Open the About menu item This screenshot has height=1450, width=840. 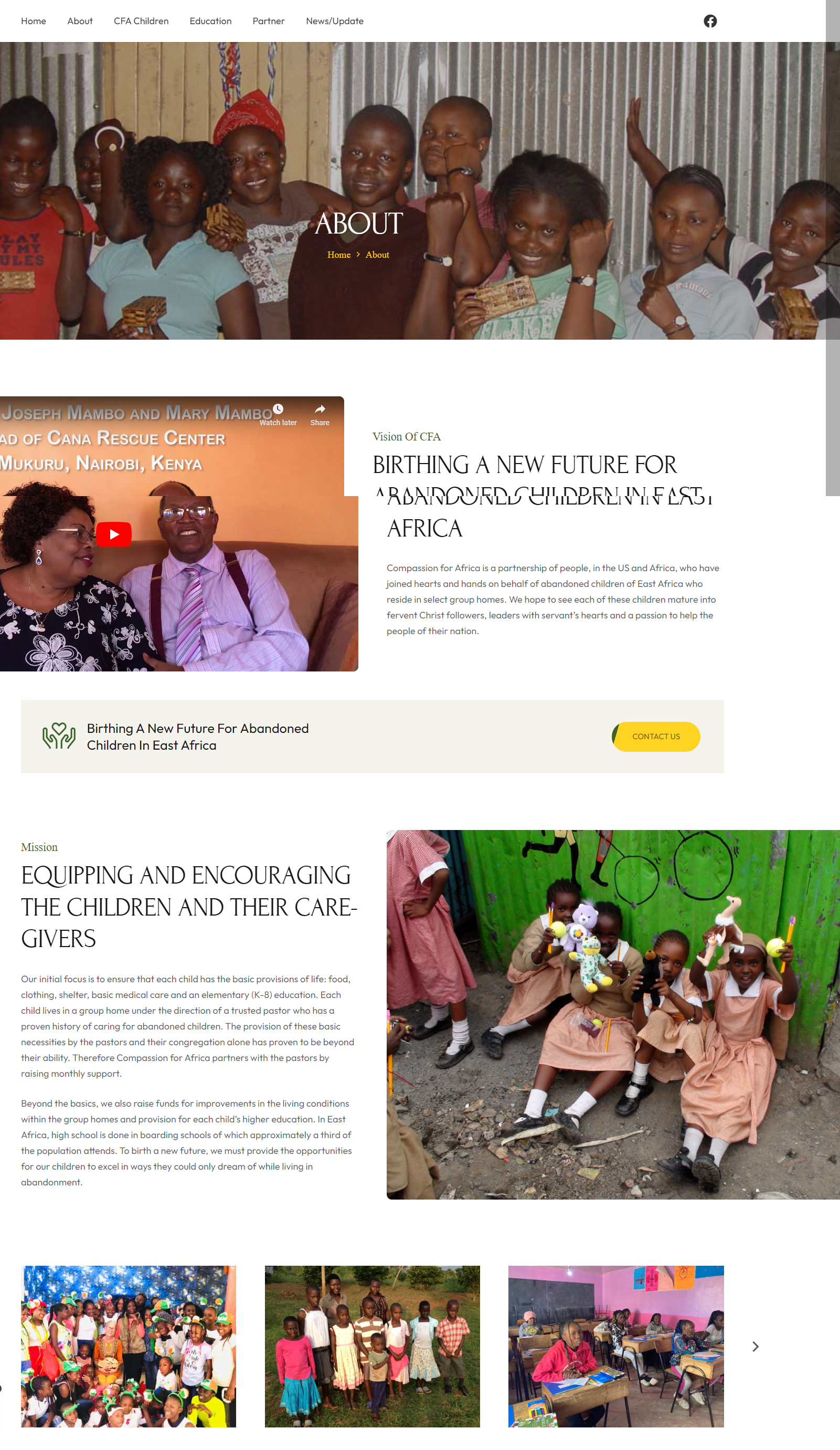coord(80,22)
